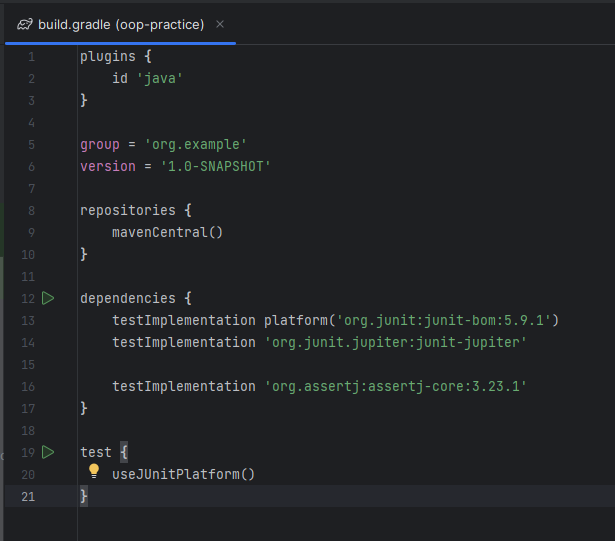Viewport: 615px width, 541px height.
Task: Click line number 1 in gutter
Action: point(31,57)
